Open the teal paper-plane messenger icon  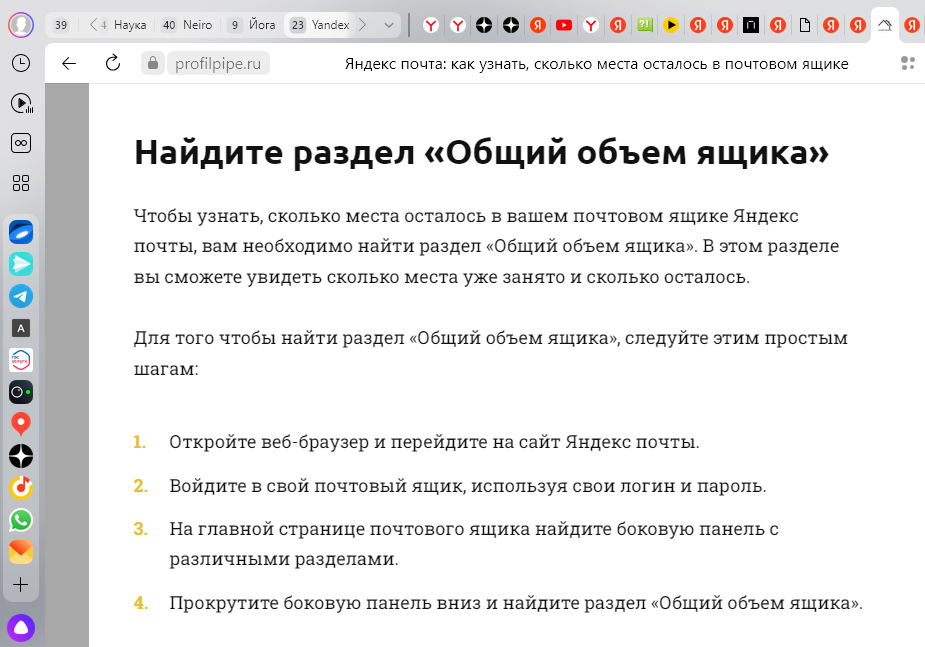point(21,264)
